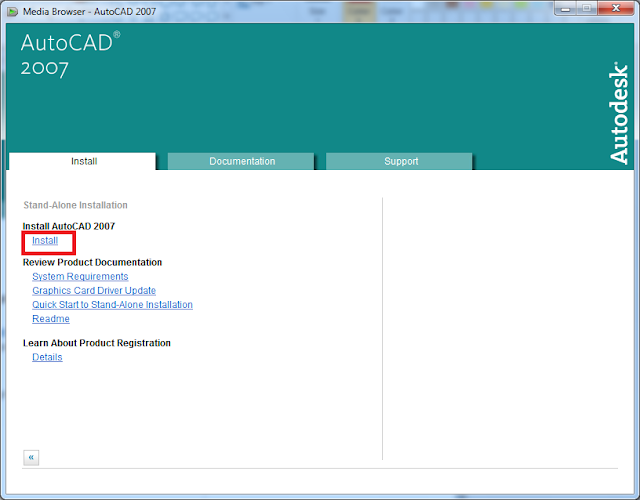This screenshot has width=640, height=500.
Task: Click the Install AutoCAD 2007 heading
Action: [x=69, y=226]
